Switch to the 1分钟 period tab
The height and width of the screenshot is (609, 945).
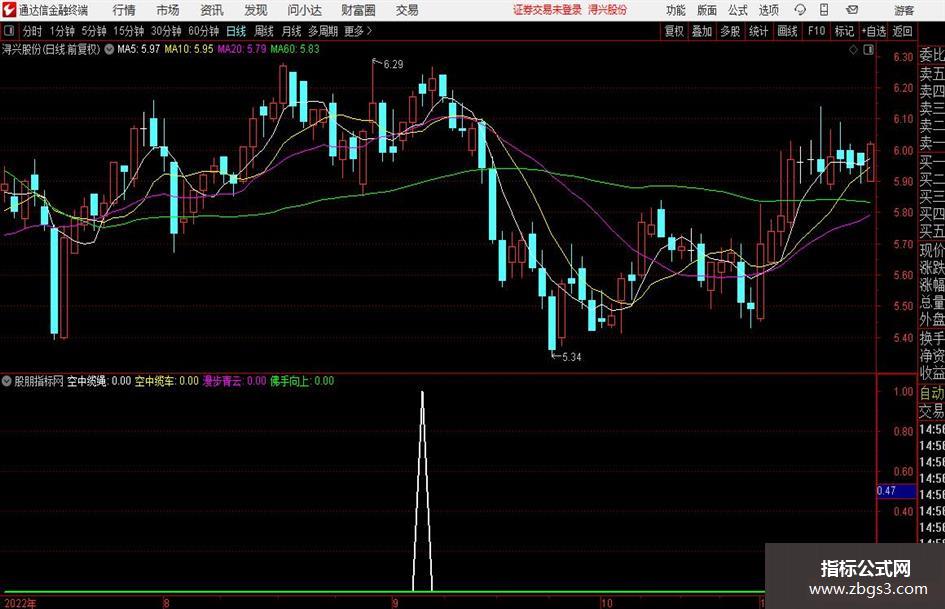(61, 31)
